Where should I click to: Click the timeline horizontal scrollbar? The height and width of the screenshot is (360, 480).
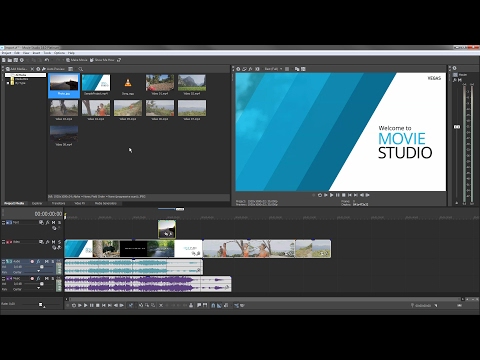266,299
